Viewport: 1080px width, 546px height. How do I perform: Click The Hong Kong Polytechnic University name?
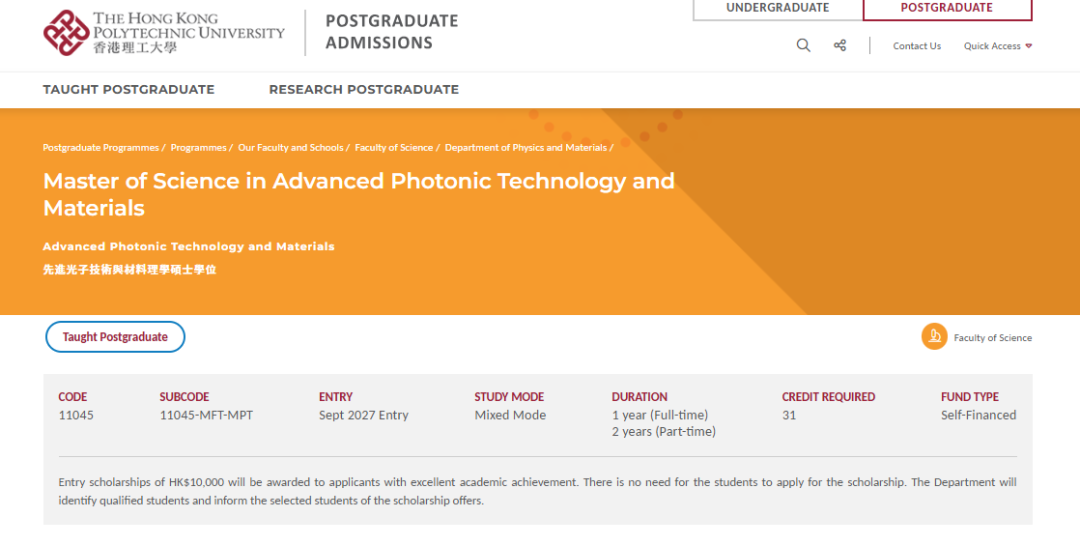point(189,32)
